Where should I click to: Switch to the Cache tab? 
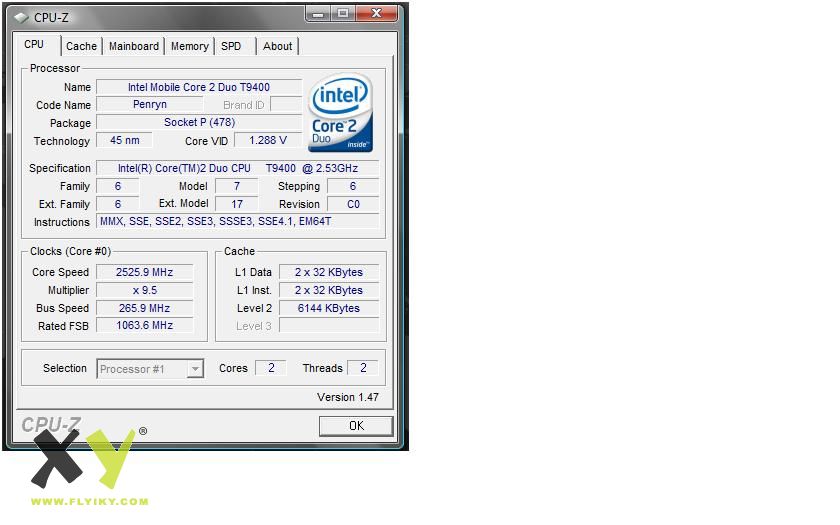[x=81, y=47]
